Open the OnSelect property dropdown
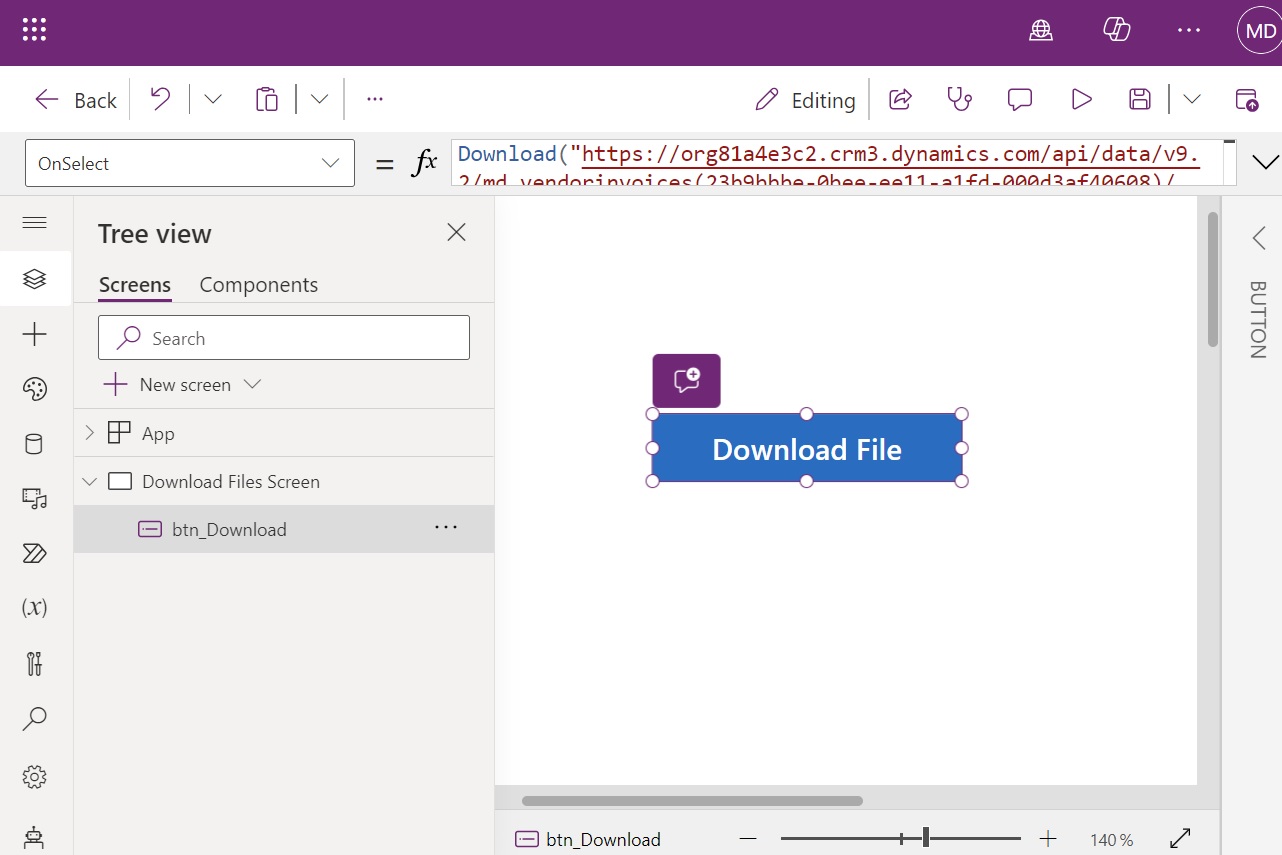The height and width of the screenshot is (855, 1282). 330,162
